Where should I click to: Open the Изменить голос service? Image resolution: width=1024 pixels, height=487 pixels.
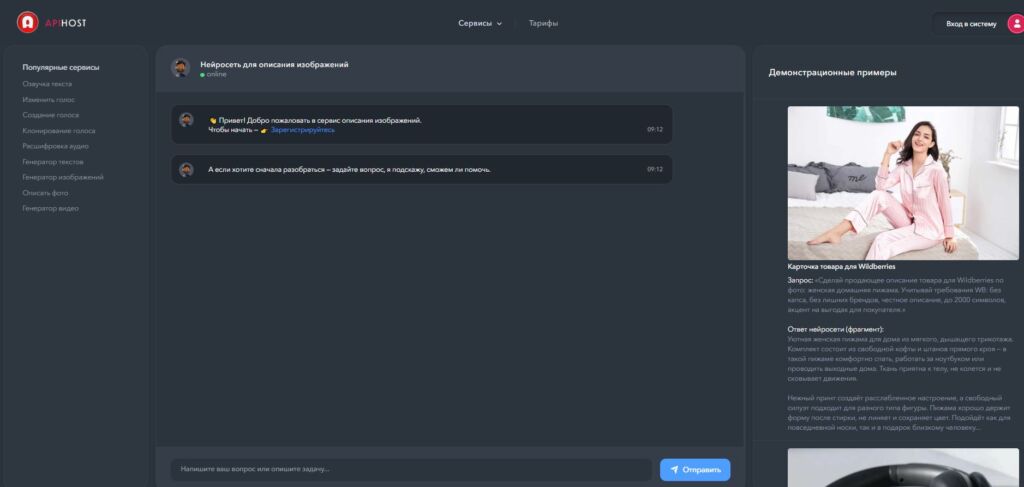(48, 100)
